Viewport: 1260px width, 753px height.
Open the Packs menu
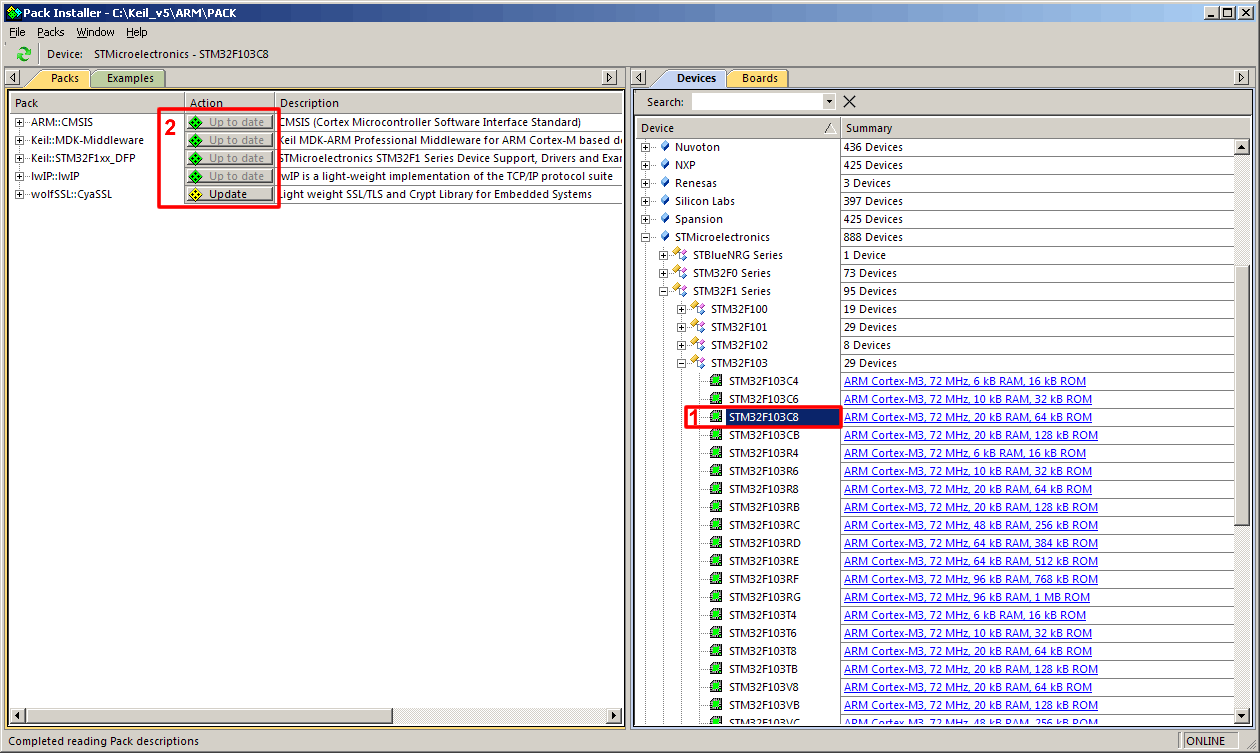coord(50,32)
